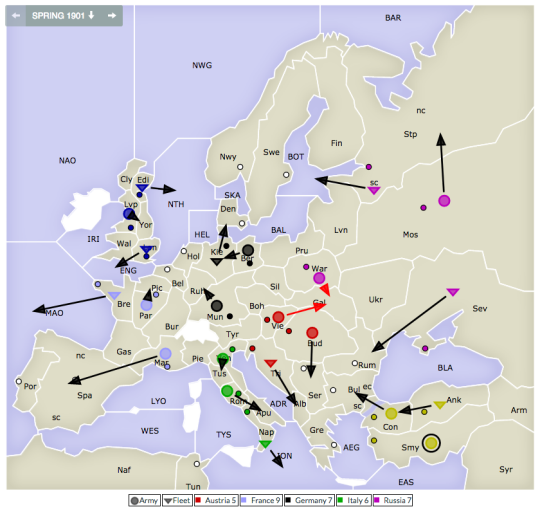The width and height of the screenshot is (540, 516).
Task: Click the Spa territory label
Action: pos(85,395)
